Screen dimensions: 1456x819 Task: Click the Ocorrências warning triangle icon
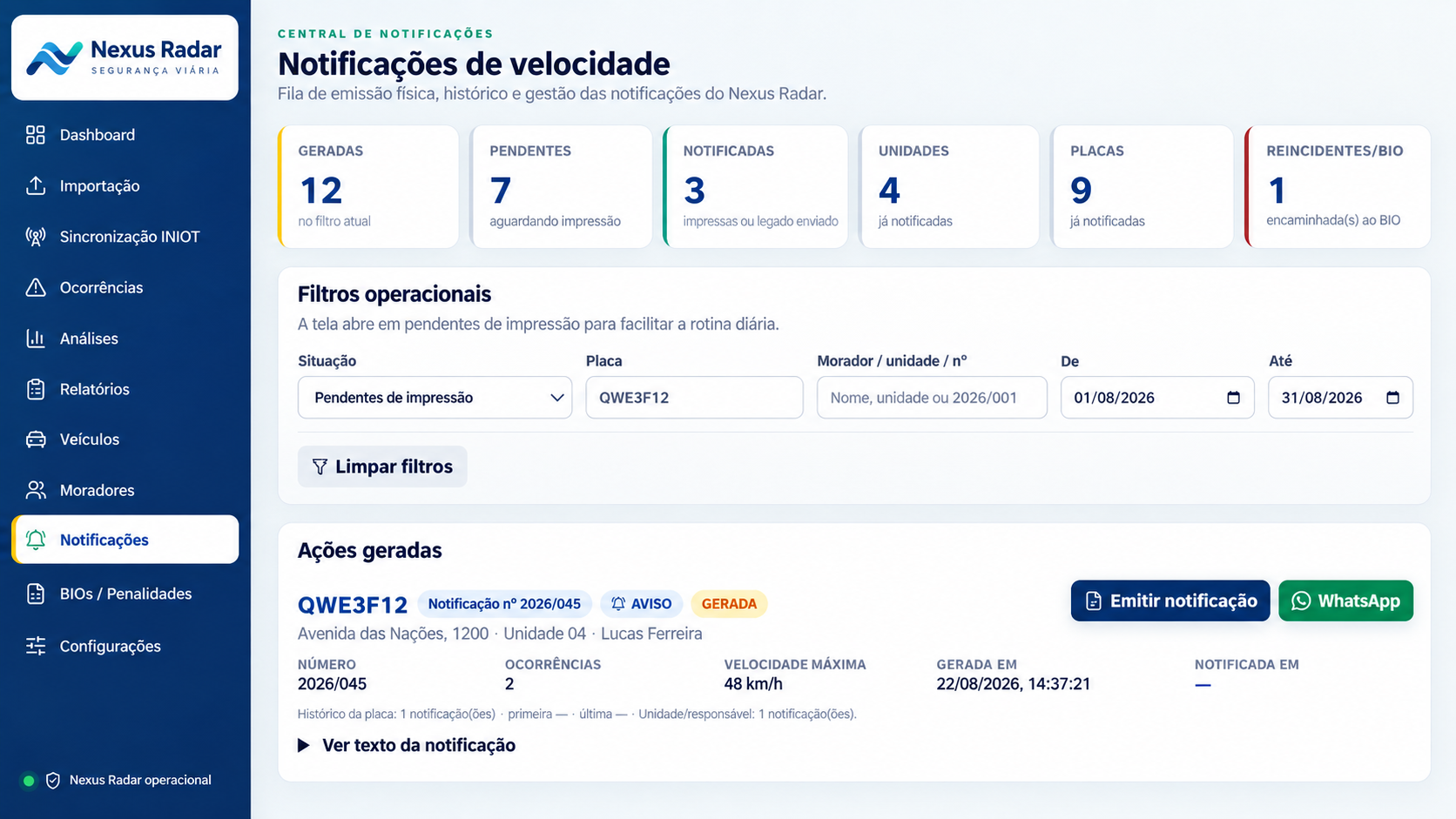tap(36, 287)
